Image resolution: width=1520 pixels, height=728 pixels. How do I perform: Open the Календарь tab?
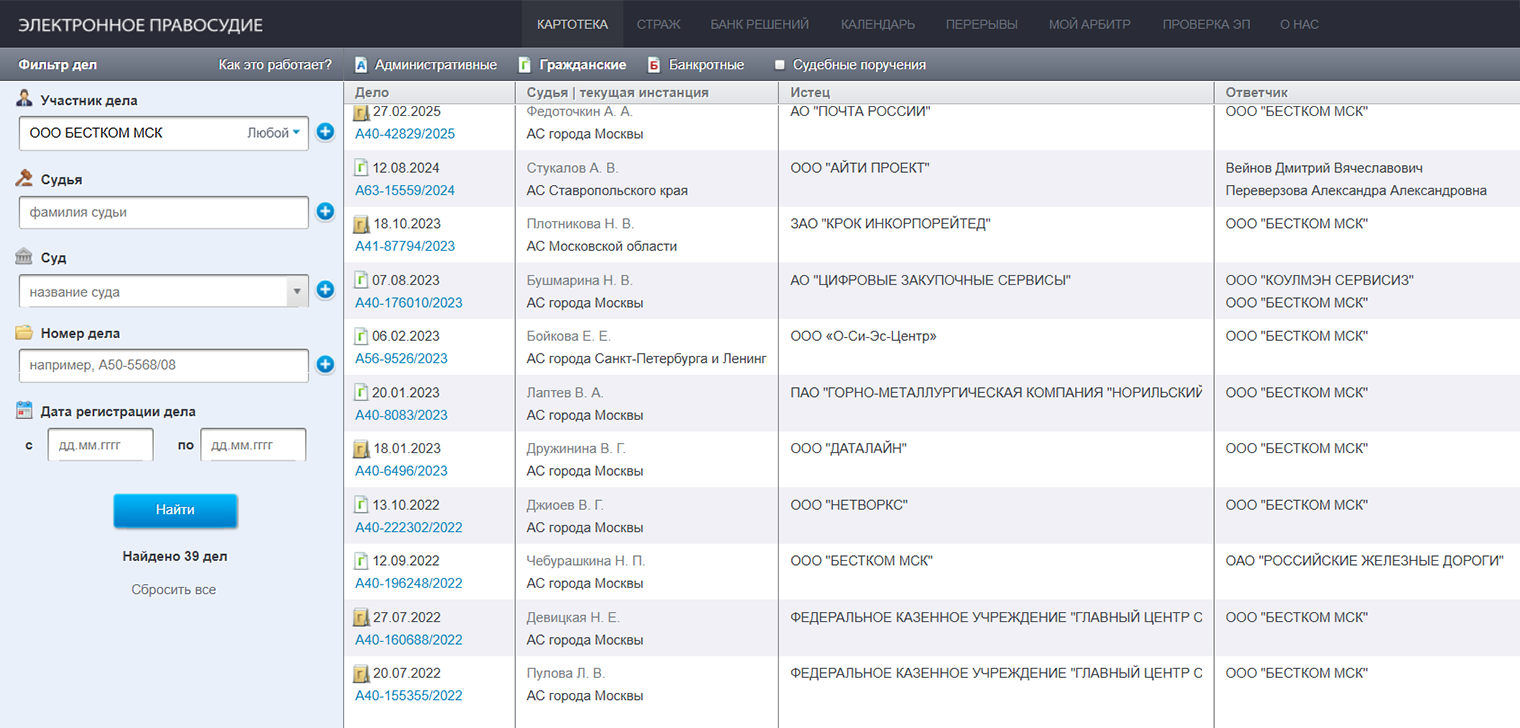coord(877,24)
